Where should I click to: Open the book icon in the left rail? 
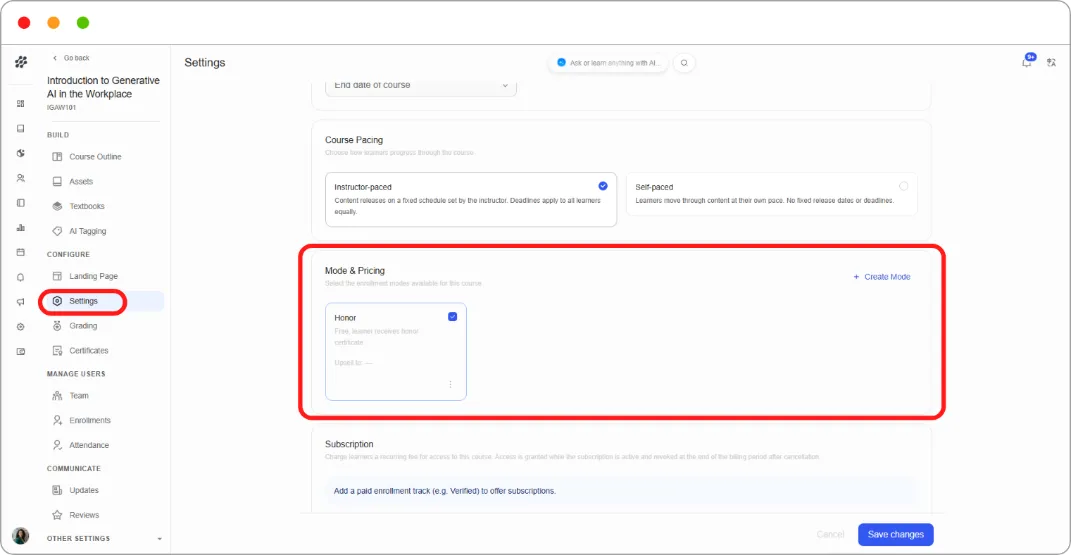[20, 128]
